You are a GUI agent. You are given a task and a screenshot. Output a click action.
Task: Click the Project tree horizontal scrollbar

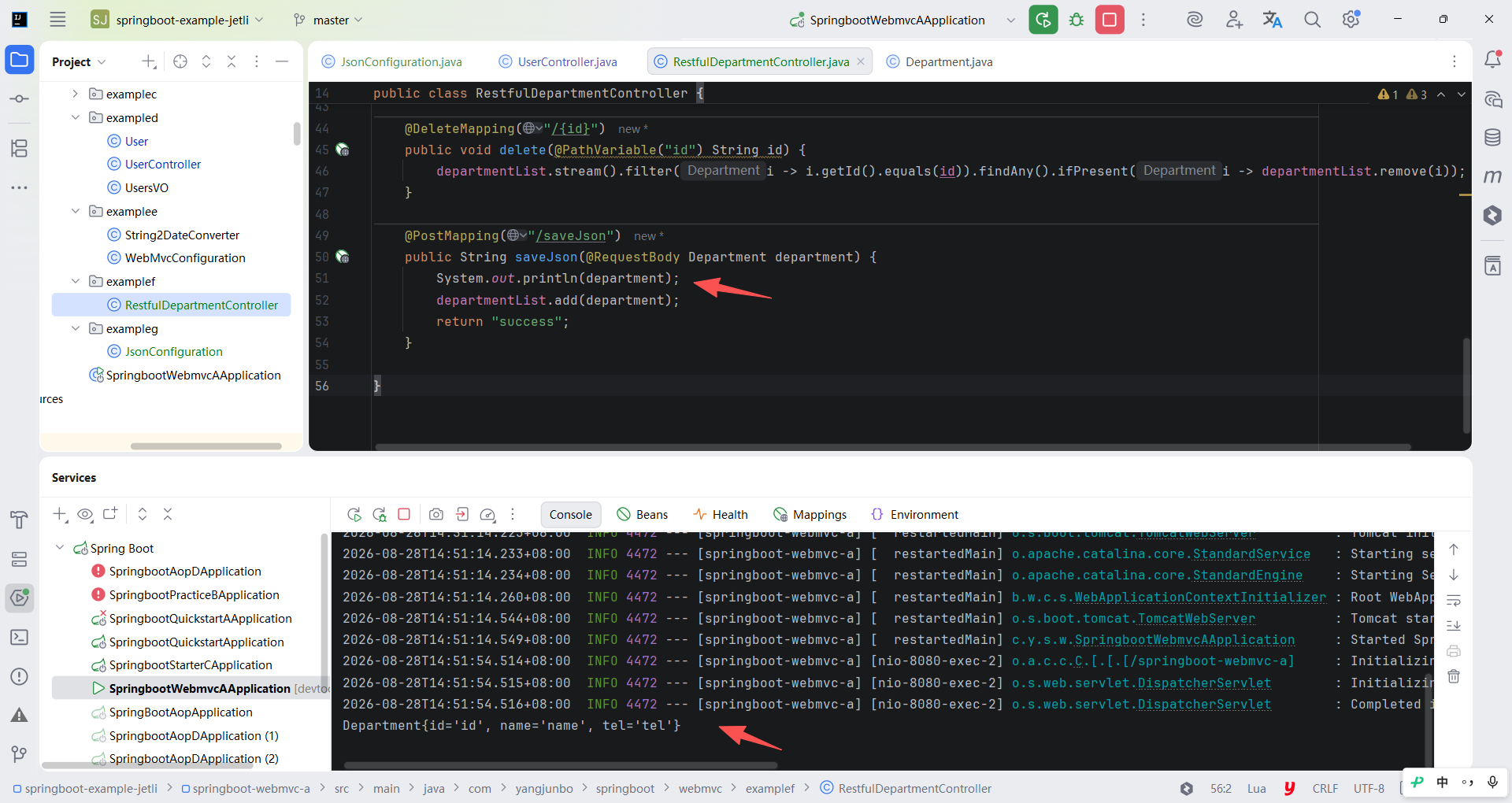tap(206, 446)
